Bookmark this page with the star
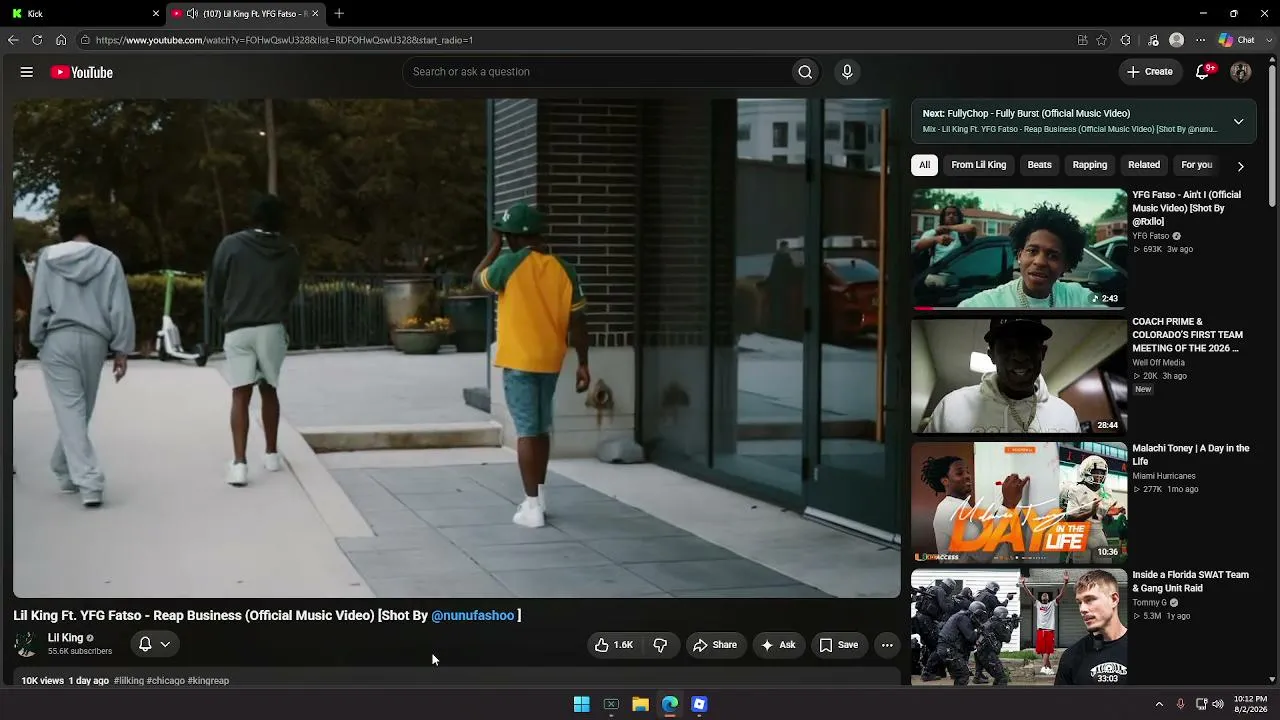1280x720 pixels. [1102, 40]
